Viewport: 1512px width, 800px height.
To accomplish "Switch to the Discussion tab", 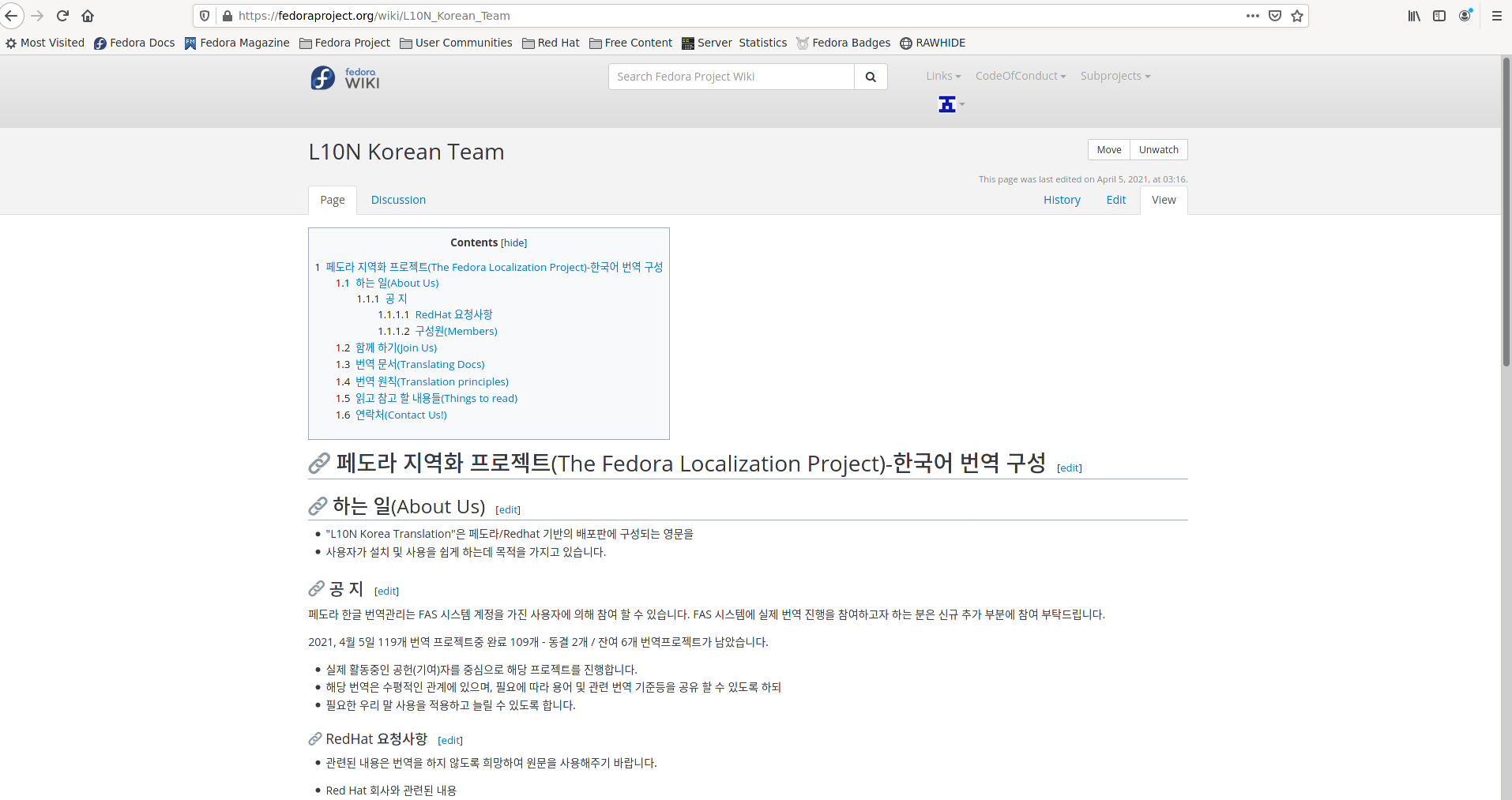I will (398, 200).
